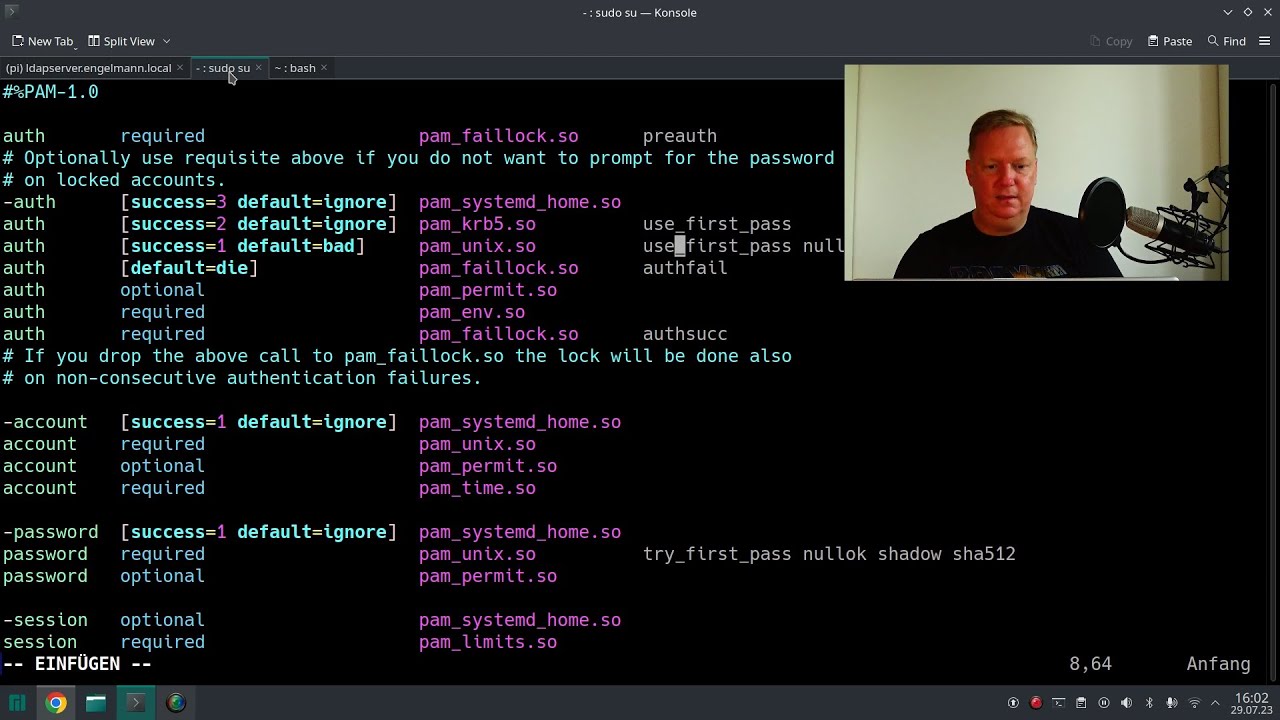1280x720 pixels.
Task: Open a new Konsole tab
Action: click(x=42, y=41)
